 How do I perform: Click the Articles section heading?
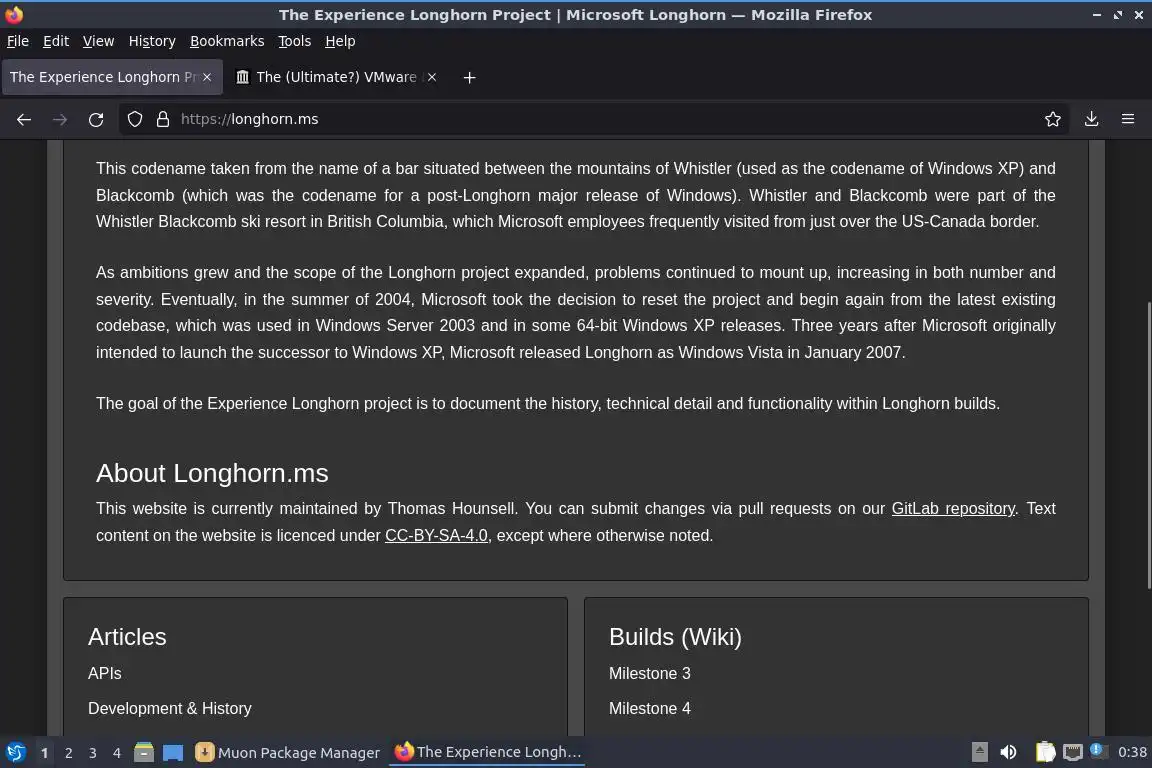point(127,637)
